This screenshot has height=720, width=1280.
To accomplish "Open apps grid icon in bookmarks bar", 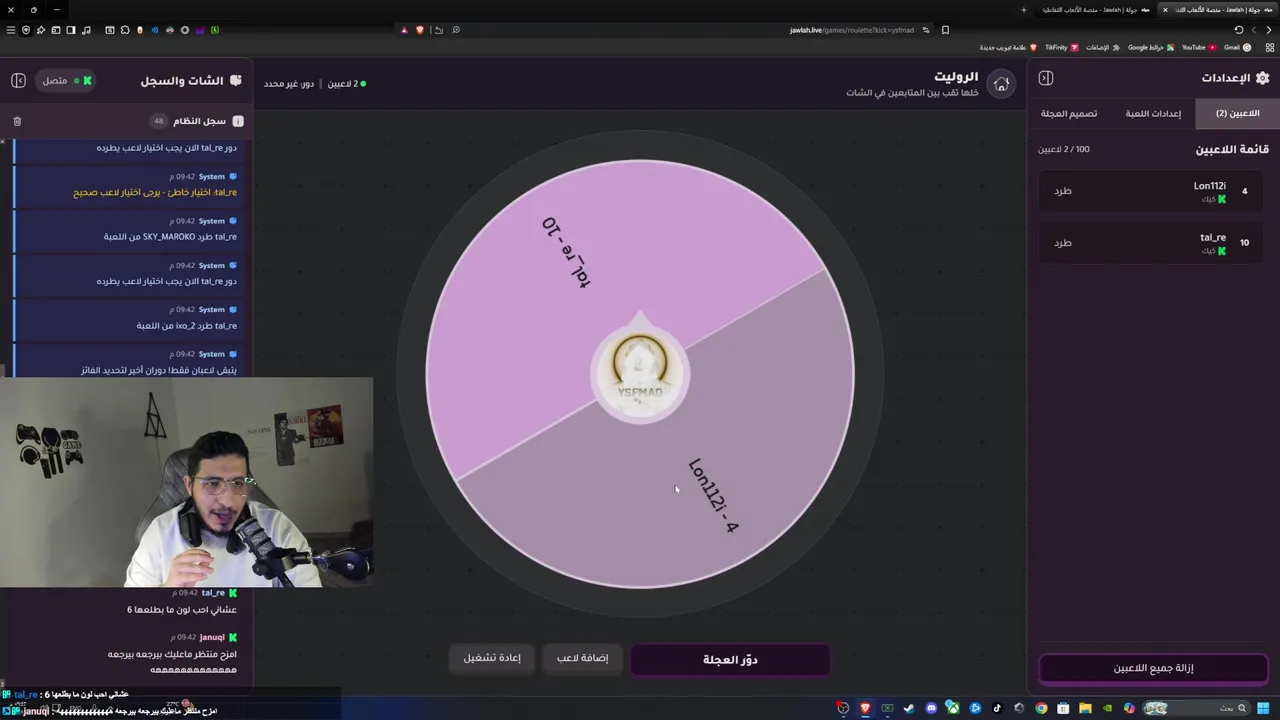I will (1269, 47).
